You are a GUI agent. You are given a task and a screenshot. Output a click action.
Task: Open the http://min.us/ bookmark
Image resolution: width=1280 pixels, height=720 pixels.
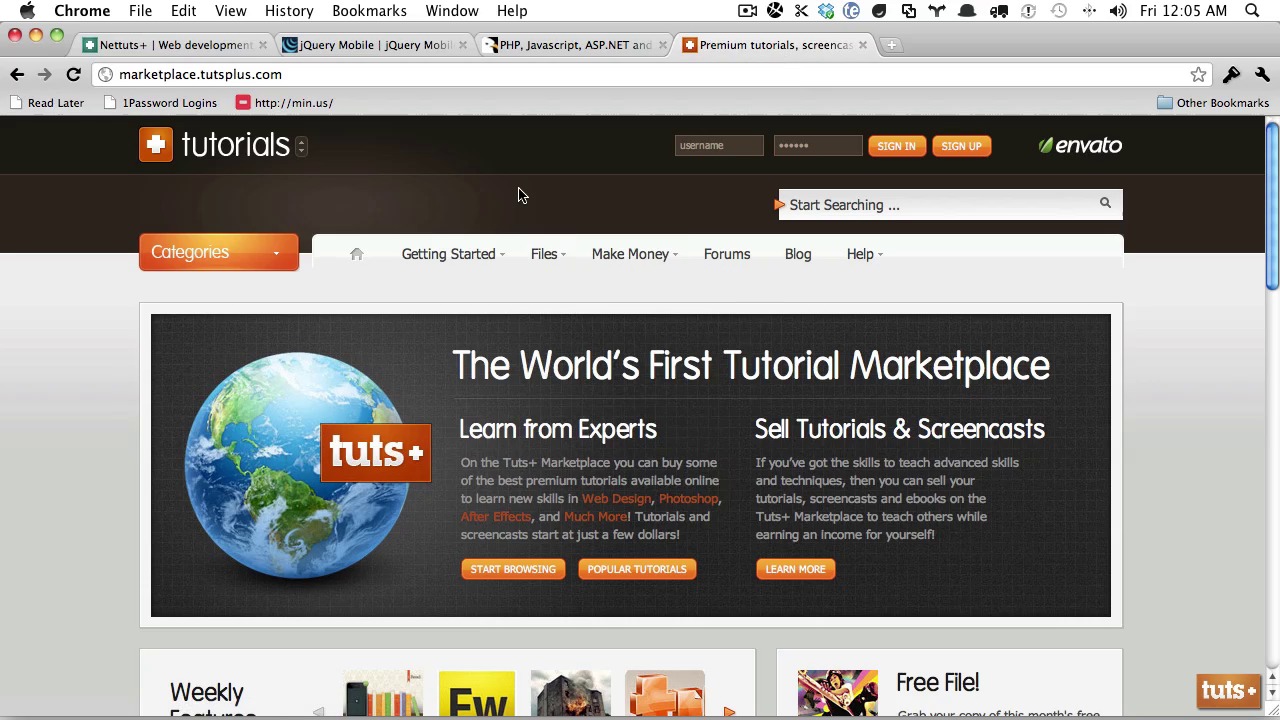click(x=285, y=103)
